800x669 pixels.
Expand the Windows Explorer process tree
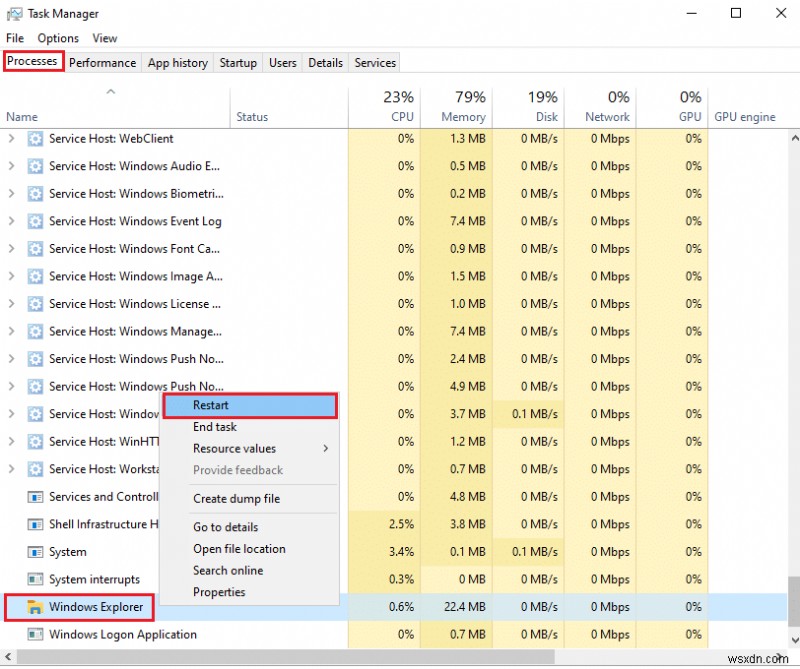click(x=10, y=606)
